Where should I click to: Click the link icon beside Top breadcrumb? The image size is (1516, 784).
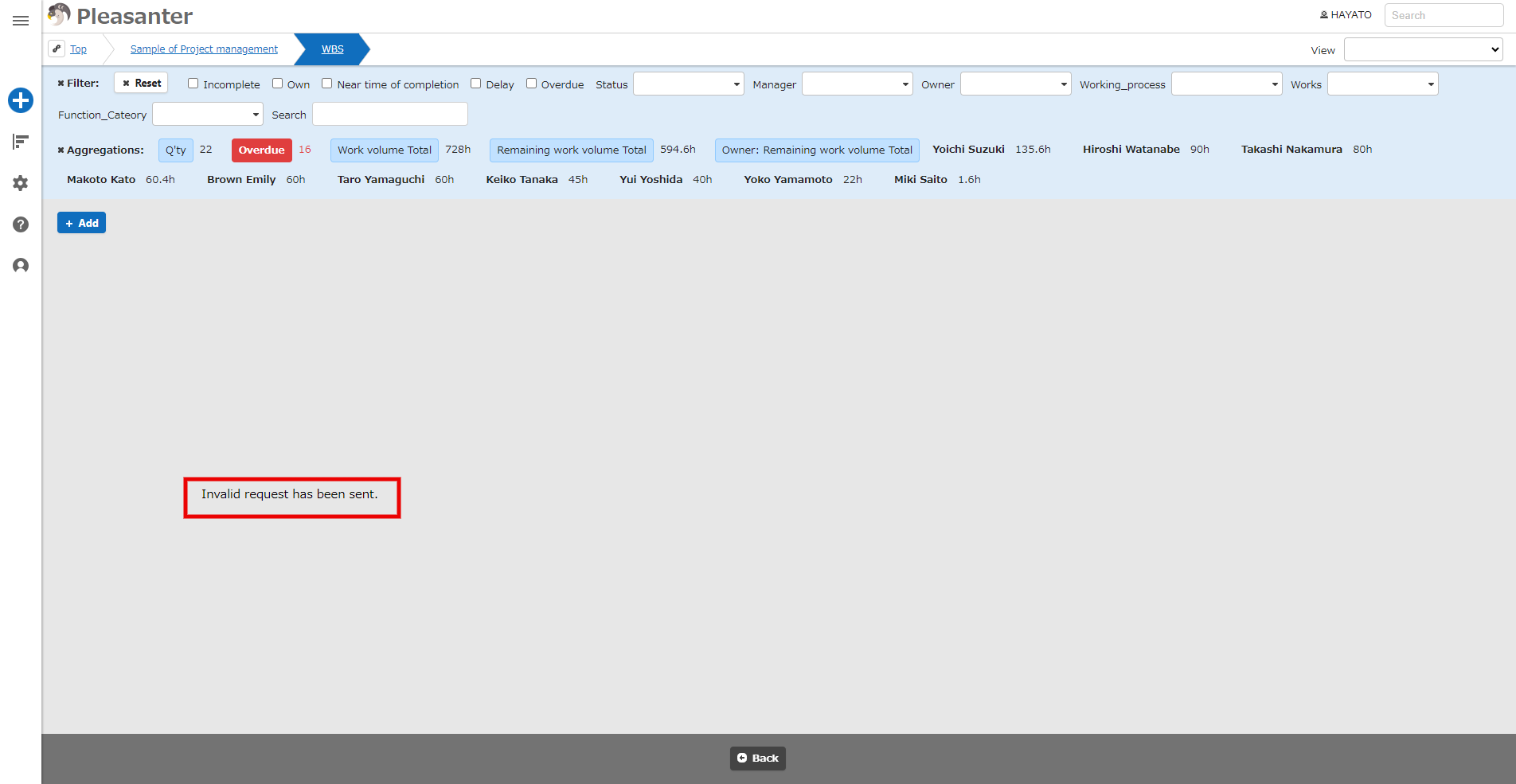(57, 49)
